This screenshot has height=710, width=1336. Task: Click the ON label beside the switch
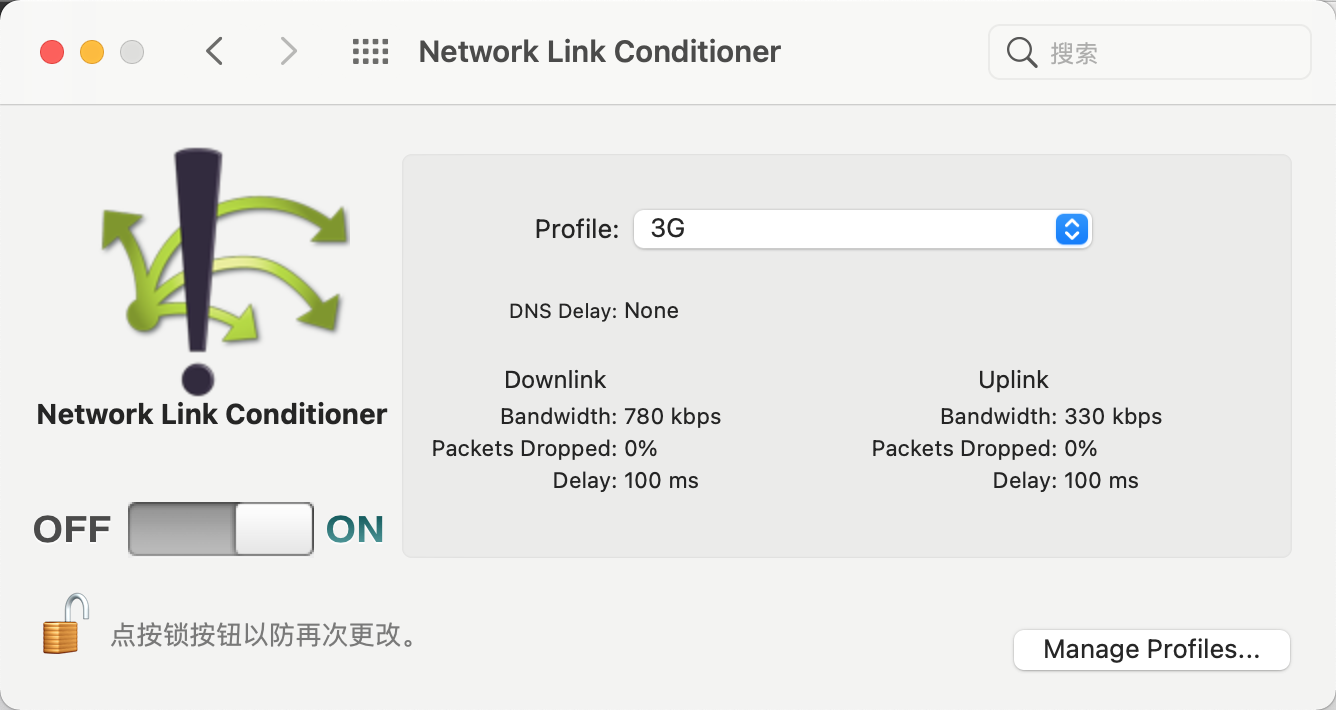(355, 529)
